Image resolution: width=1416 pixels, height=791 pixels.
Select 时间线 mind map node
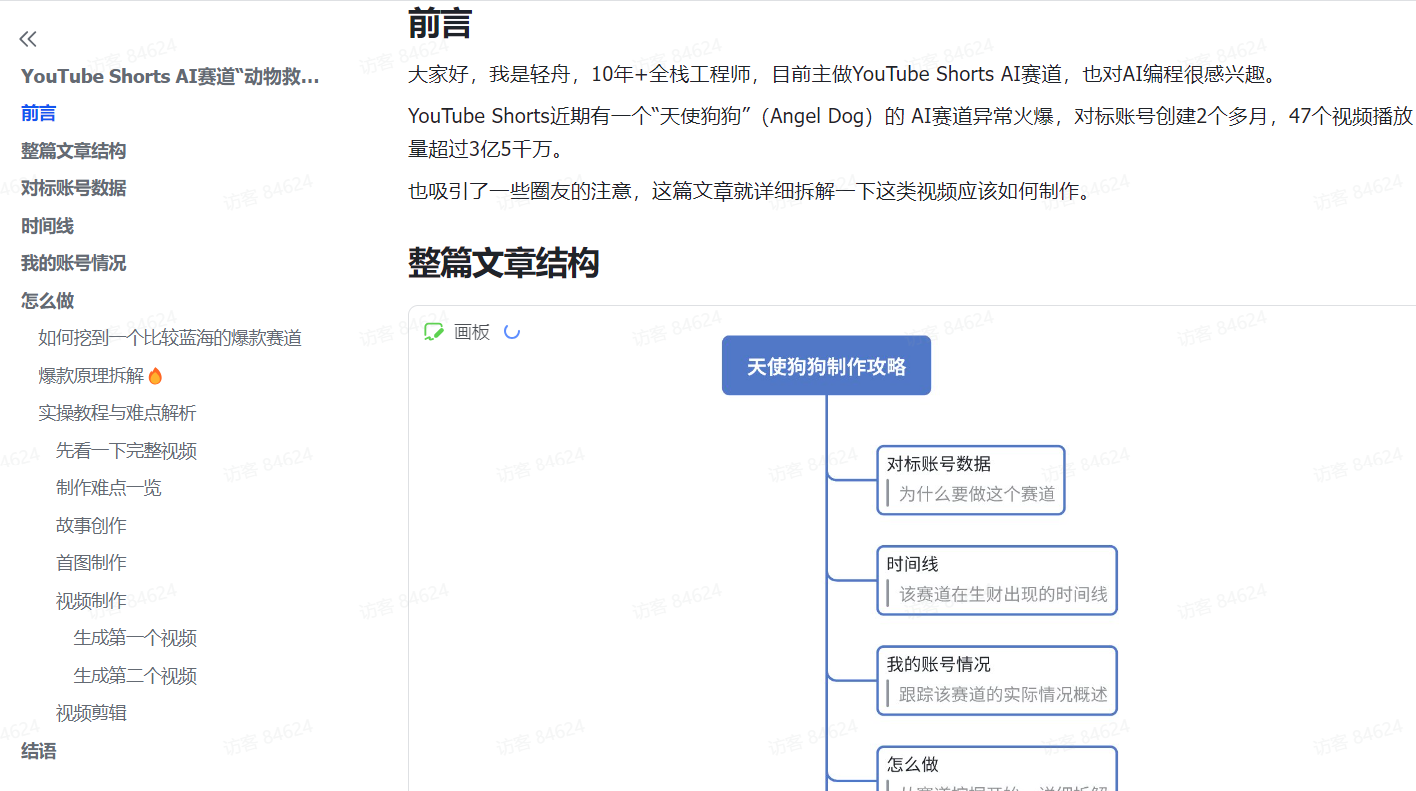click(997, 580)
